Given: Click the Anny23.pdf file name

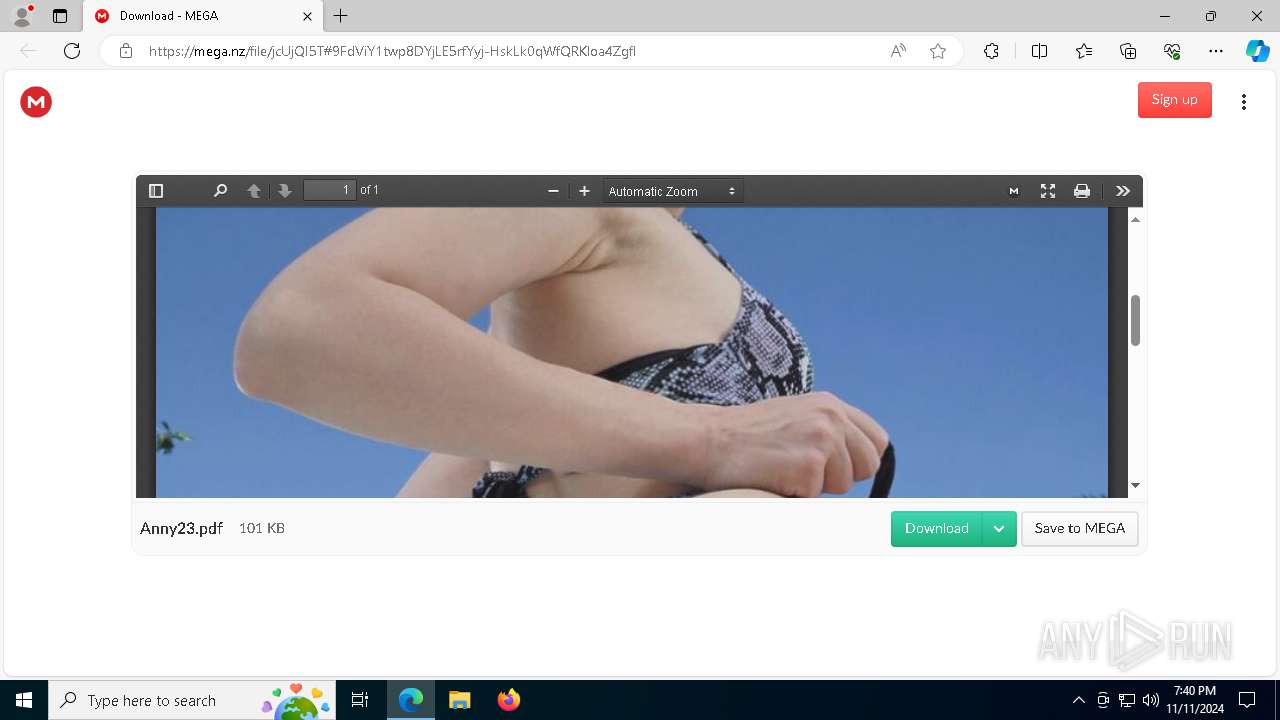Looking at the screenshot, I should 181,528.
